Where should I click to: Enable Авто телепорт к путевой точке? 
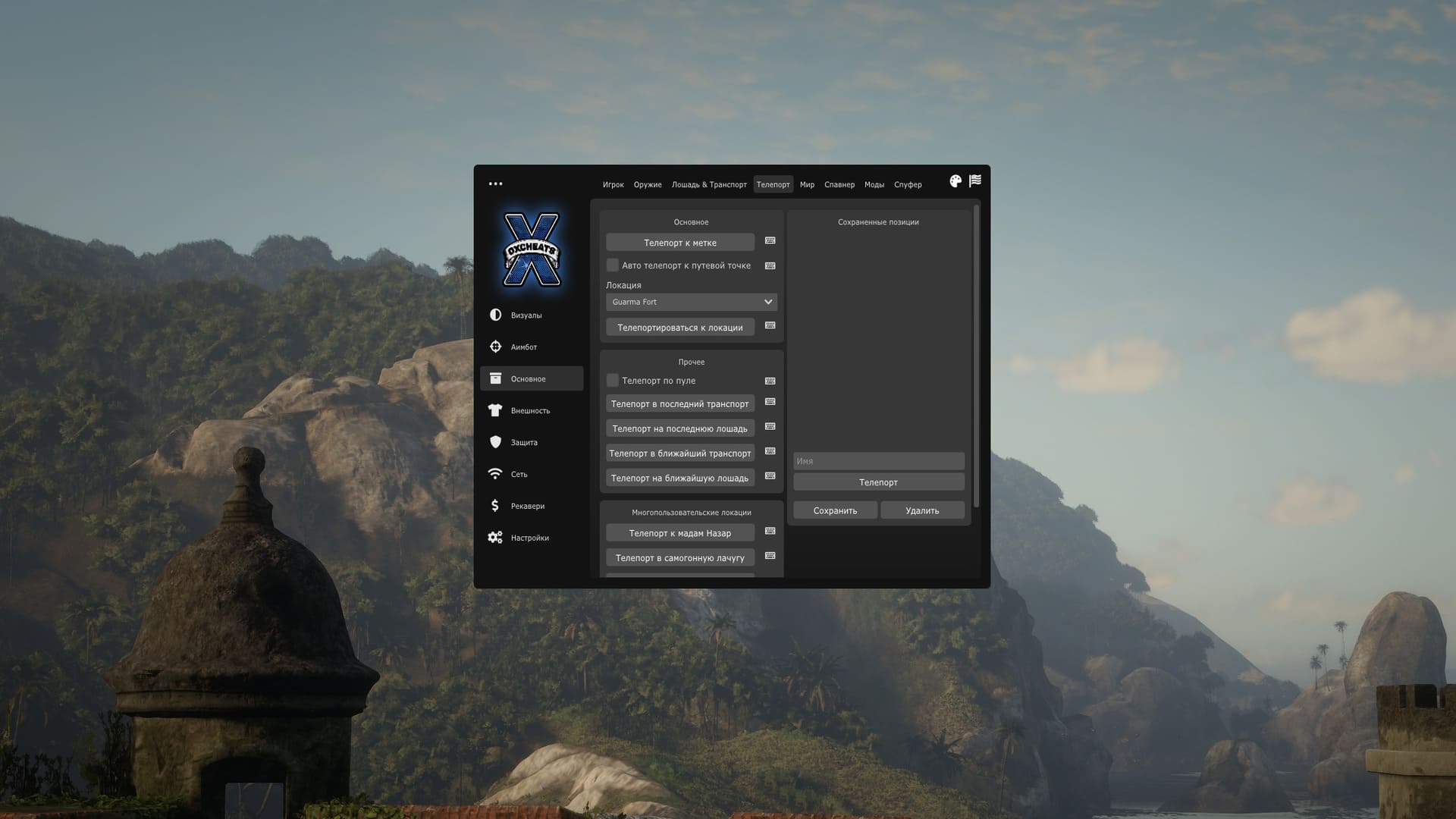point(612,265)
